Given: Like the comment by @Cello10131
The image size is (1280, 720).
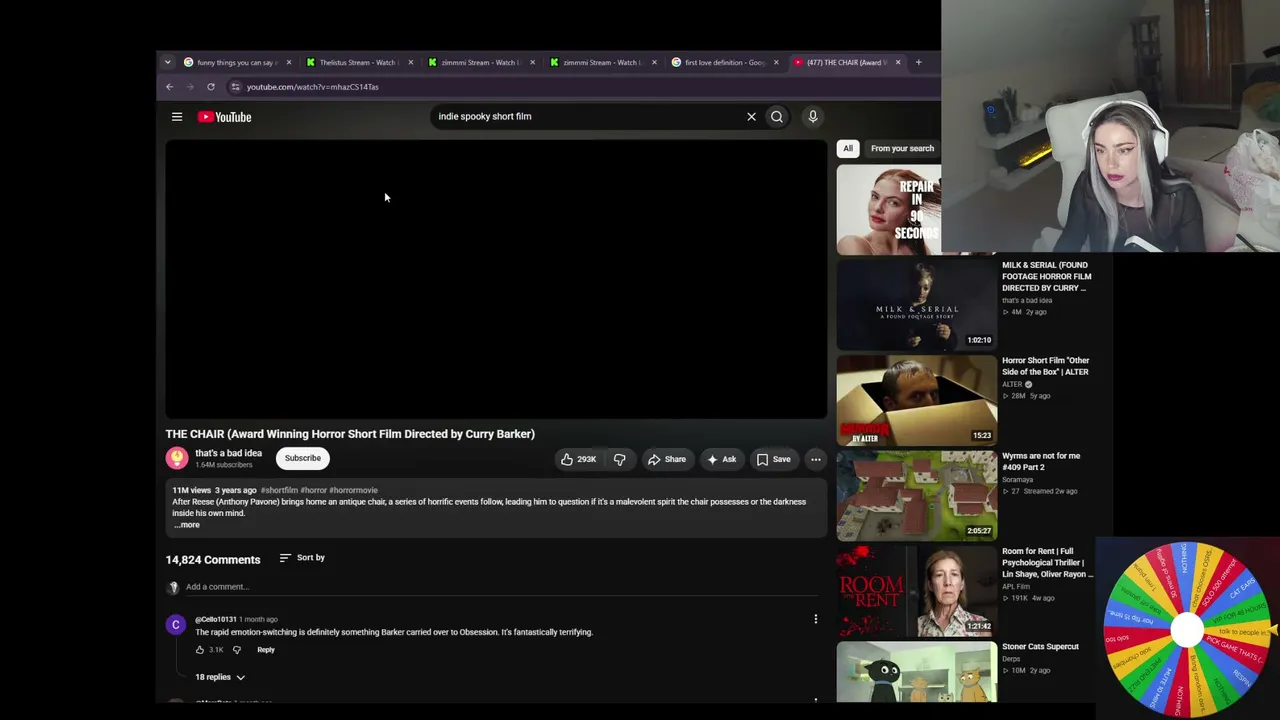Looking at the screenshot, I should 200,650.
